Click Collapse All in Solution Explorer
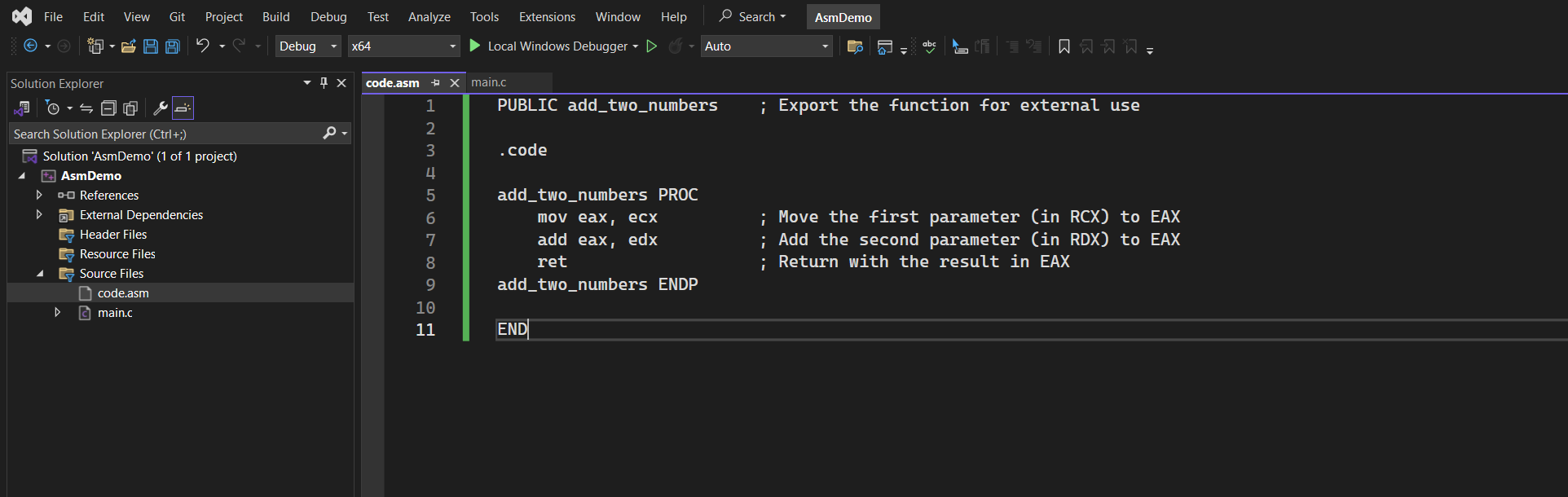 108,108
